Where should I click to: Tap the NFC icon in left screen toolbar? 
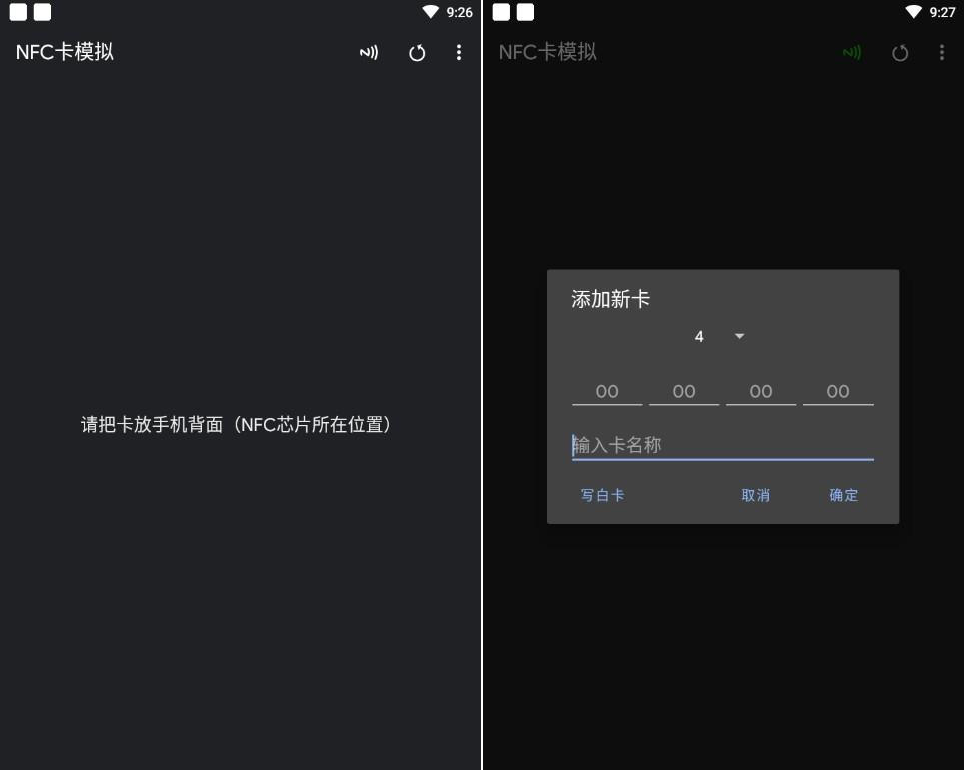[369, 53]
